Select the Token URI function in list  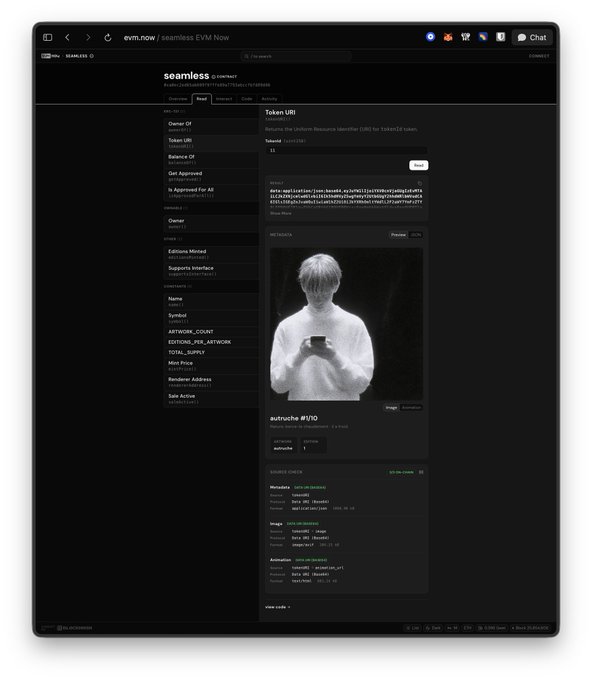pyautogui.click(x=211, y=143)
